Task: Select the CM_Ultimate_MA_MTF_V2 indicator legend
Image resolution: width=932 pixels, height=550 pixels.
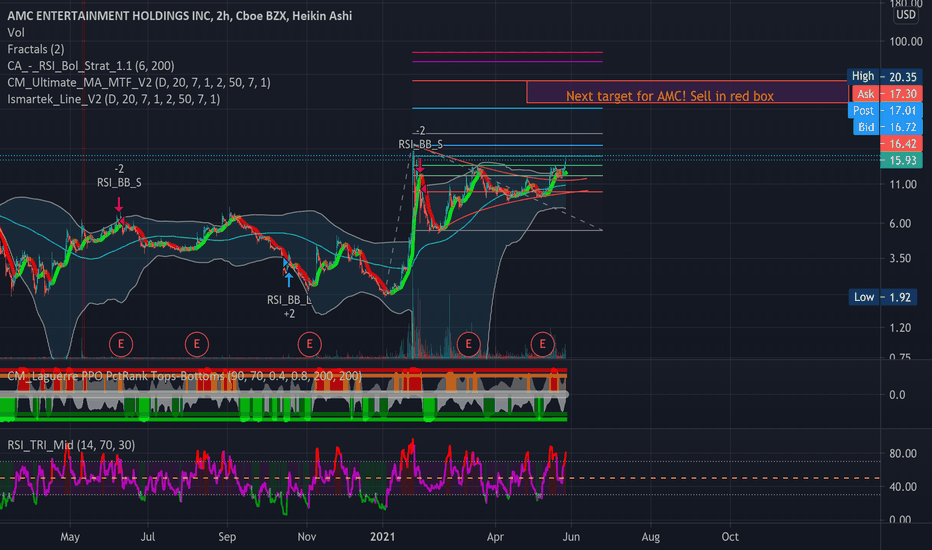Action: pyautogui.click(x=138, y=83)
